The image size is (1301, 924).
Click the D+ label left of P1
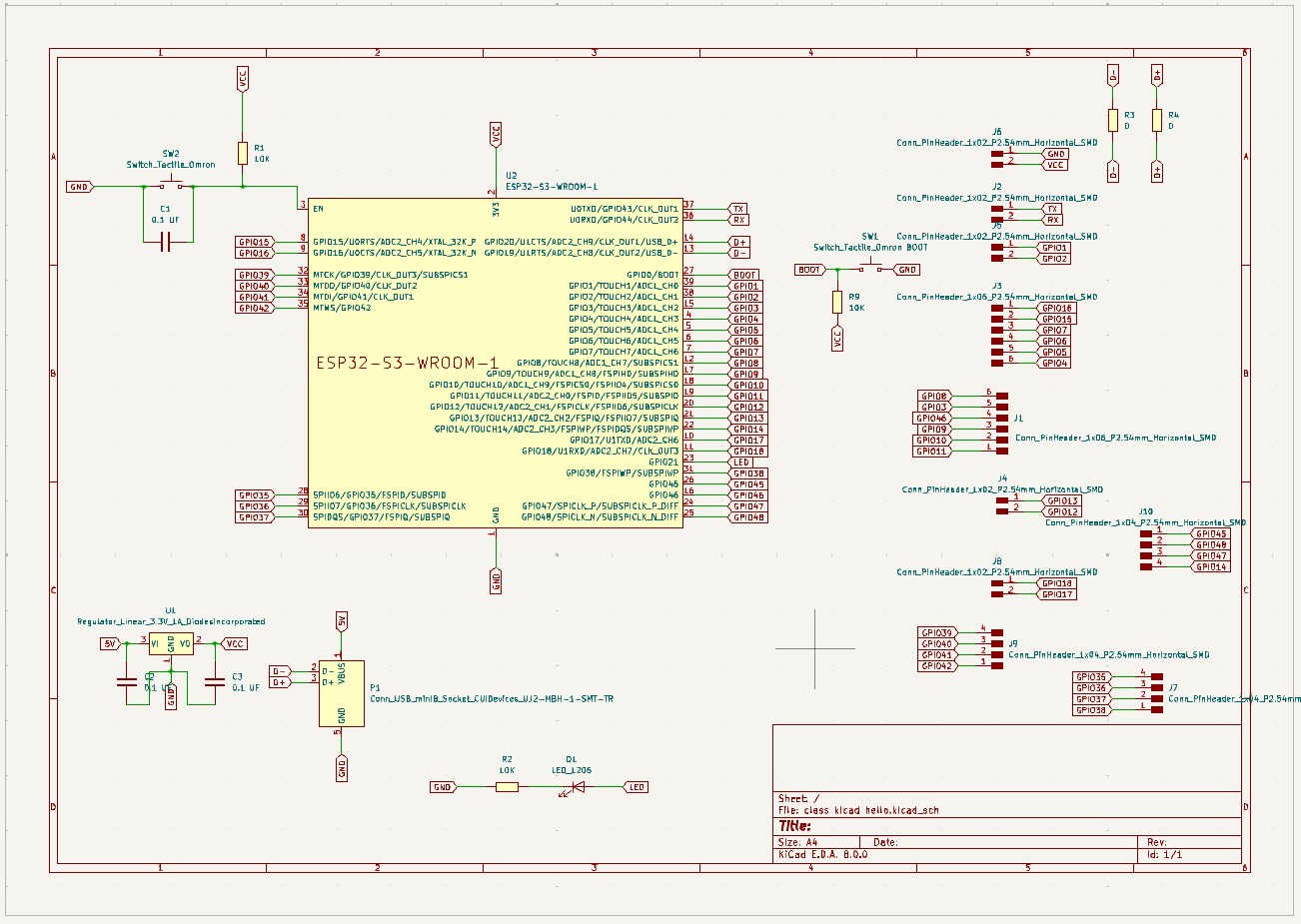click(x=280, y=682)
